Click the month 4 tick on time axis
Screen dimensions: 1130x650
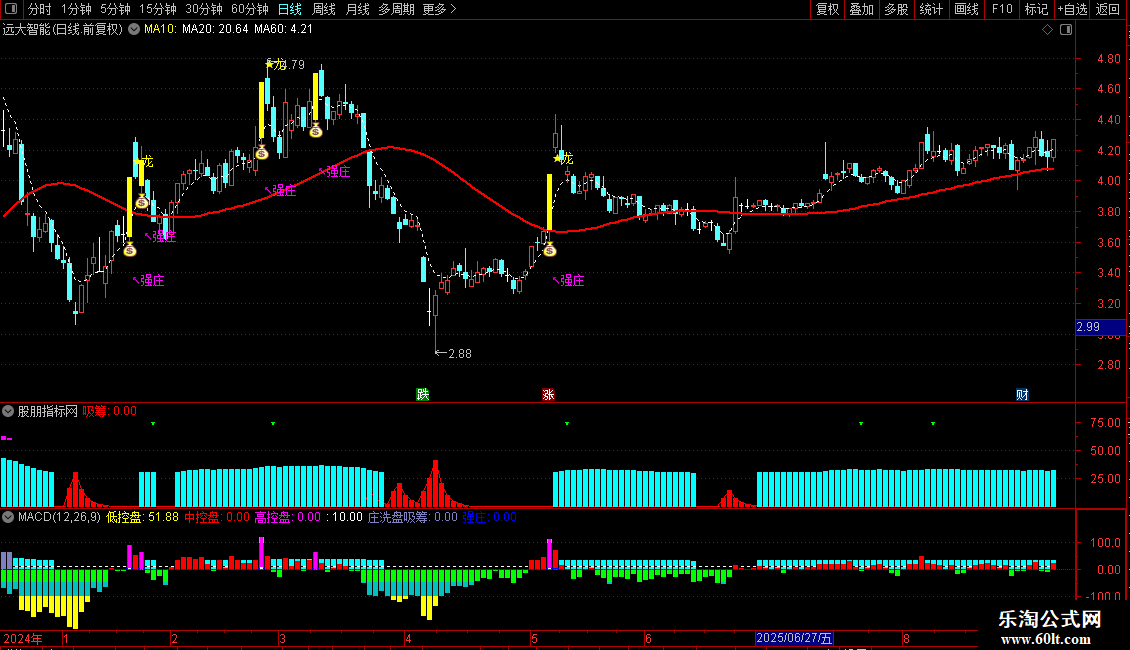click(408, 638)
